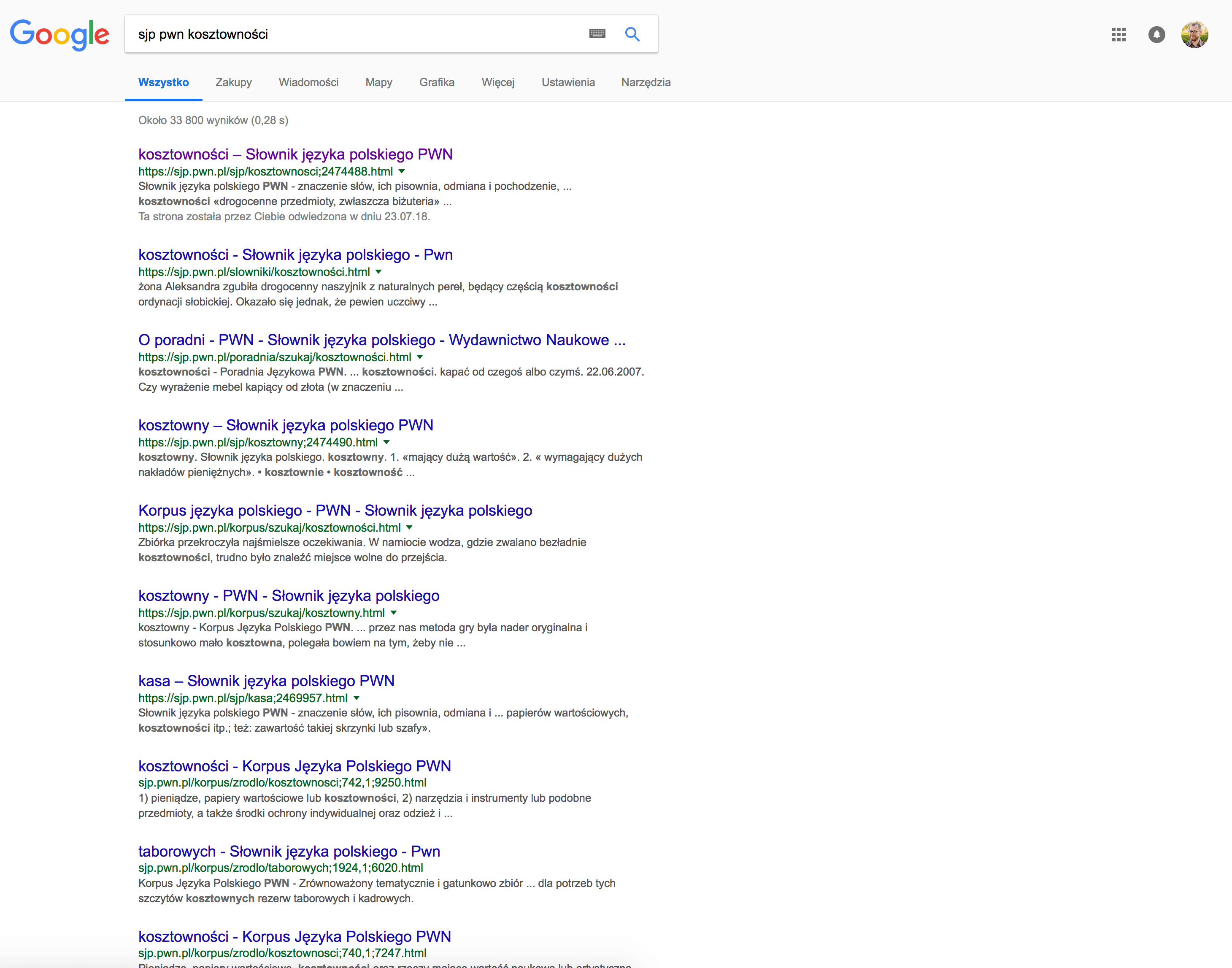
Task: Switch to the Mapy tab
Action: point(378,82)
